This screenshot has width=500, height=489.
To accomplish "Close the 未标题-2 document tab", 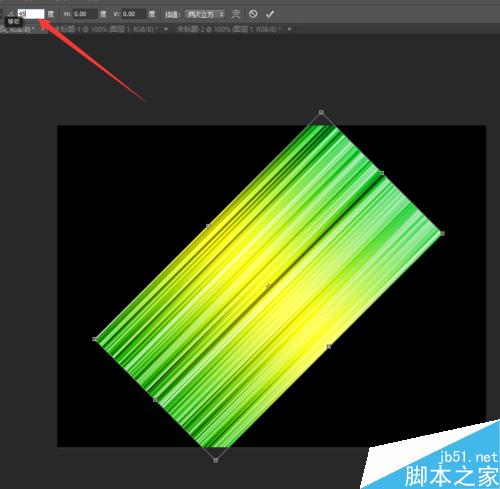I will [289, 29].
